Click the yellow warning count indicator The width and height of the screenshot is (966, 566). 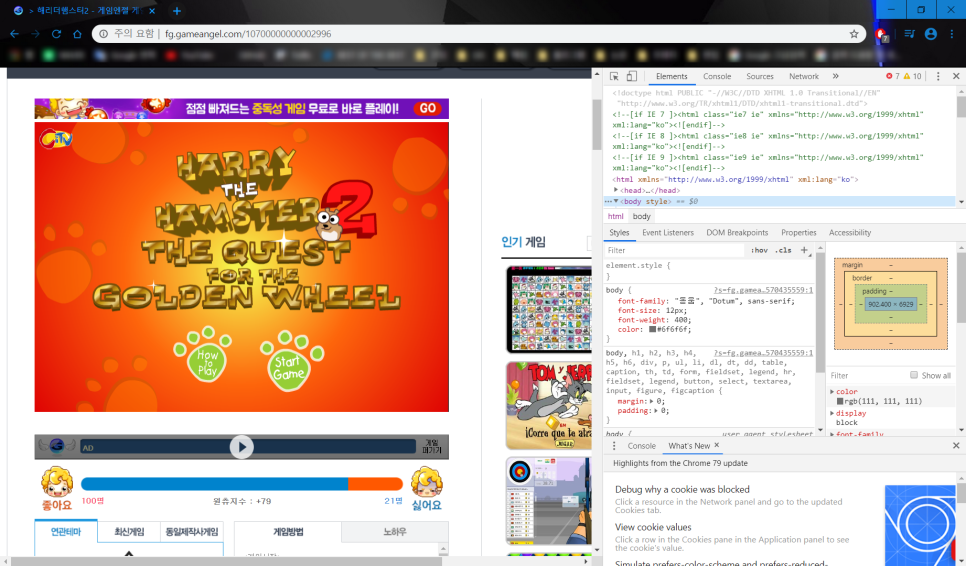(912, 76)
